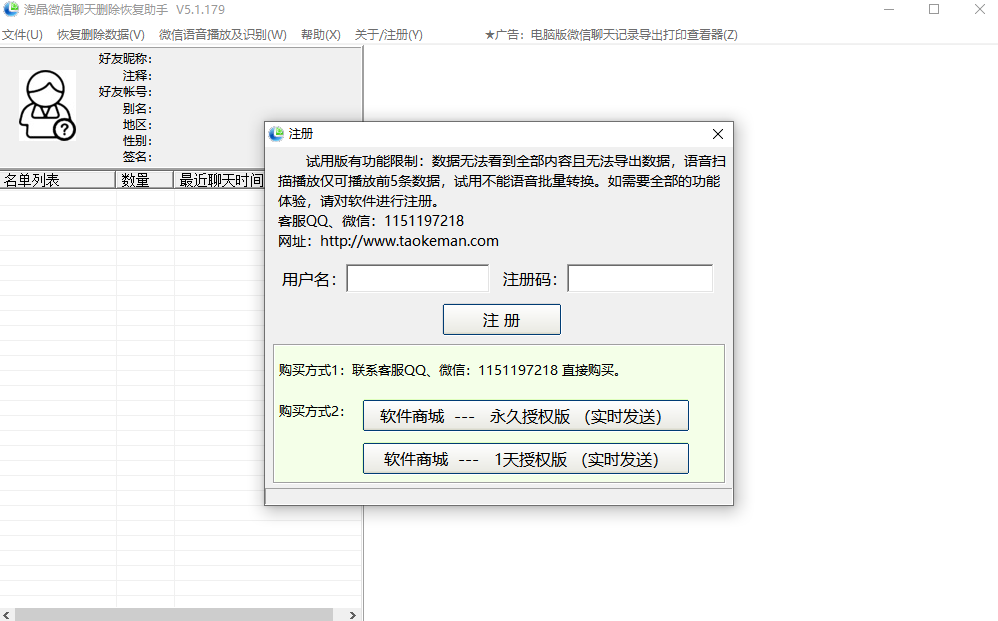Close the 注册 dialog

718,134
